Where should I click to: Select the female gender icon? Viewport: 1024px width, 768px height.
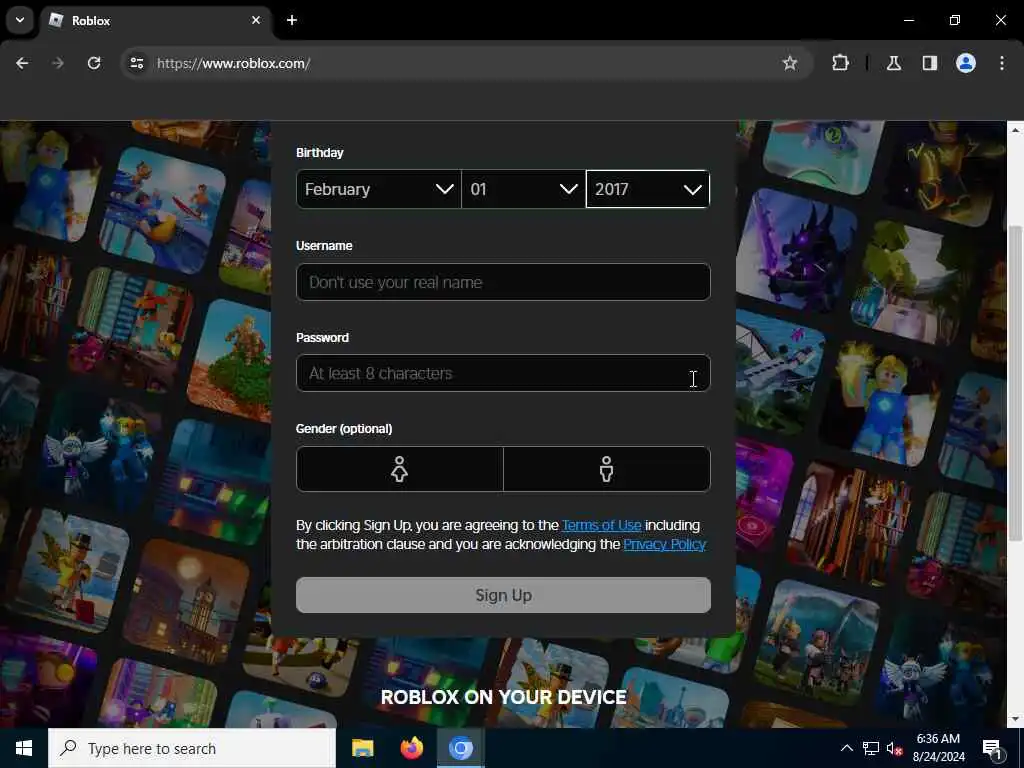click(x=400, y=469)
